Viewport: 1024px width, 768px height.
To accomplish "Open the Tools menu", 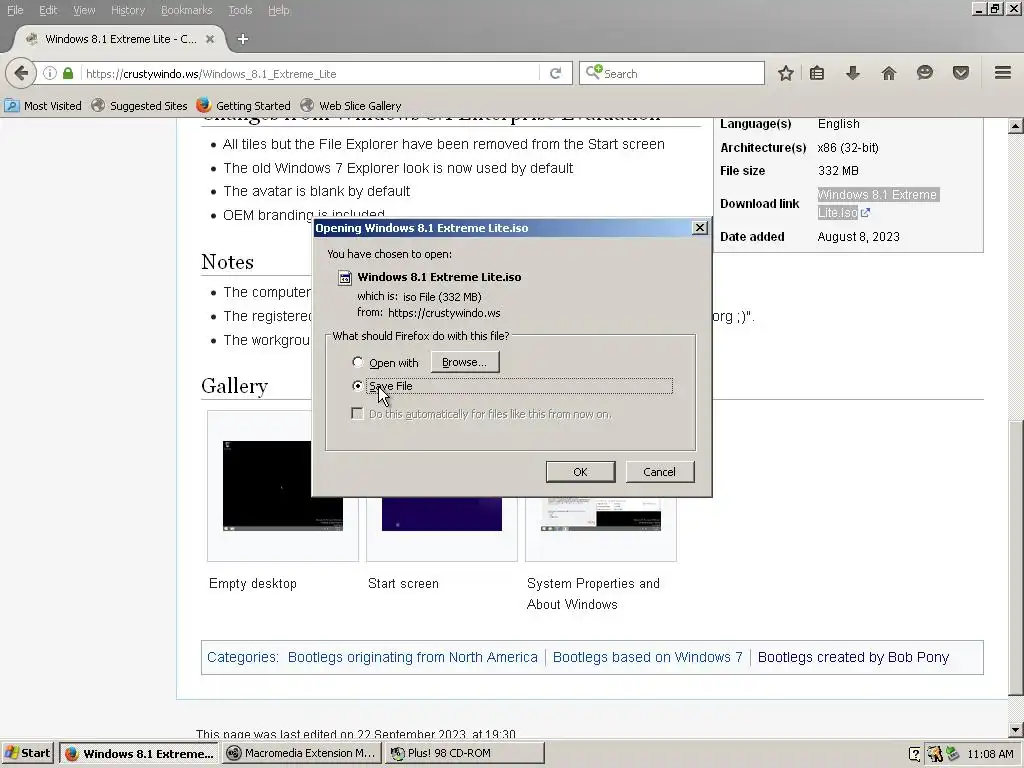I will (240, 10).
